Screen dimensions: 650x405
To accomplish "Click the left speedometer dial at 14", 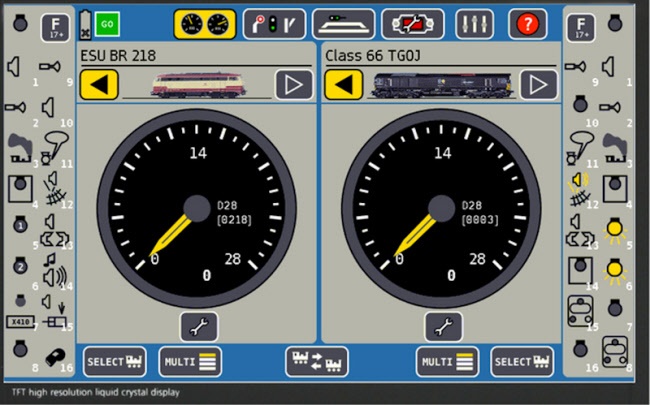I will tap(198, 153).
